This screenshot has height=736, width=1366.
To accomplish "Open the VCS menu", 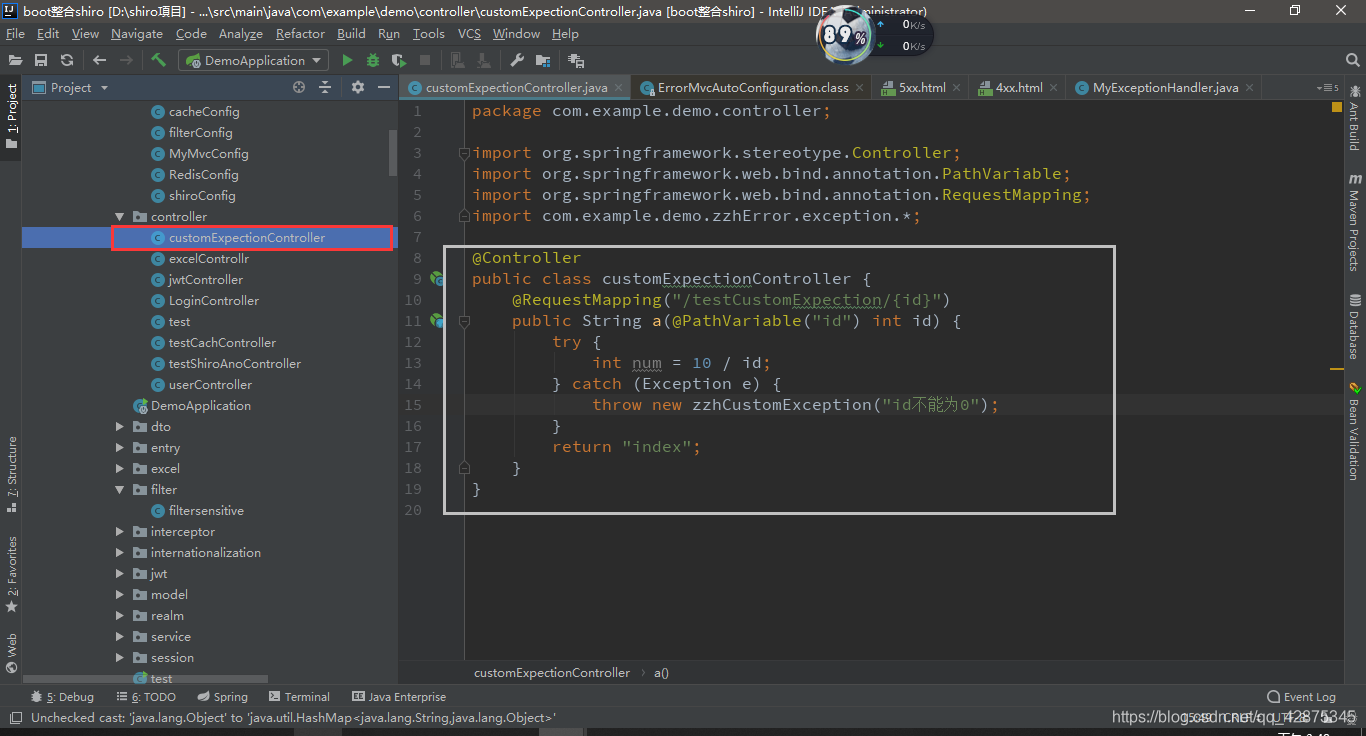I will pos(469,33).
